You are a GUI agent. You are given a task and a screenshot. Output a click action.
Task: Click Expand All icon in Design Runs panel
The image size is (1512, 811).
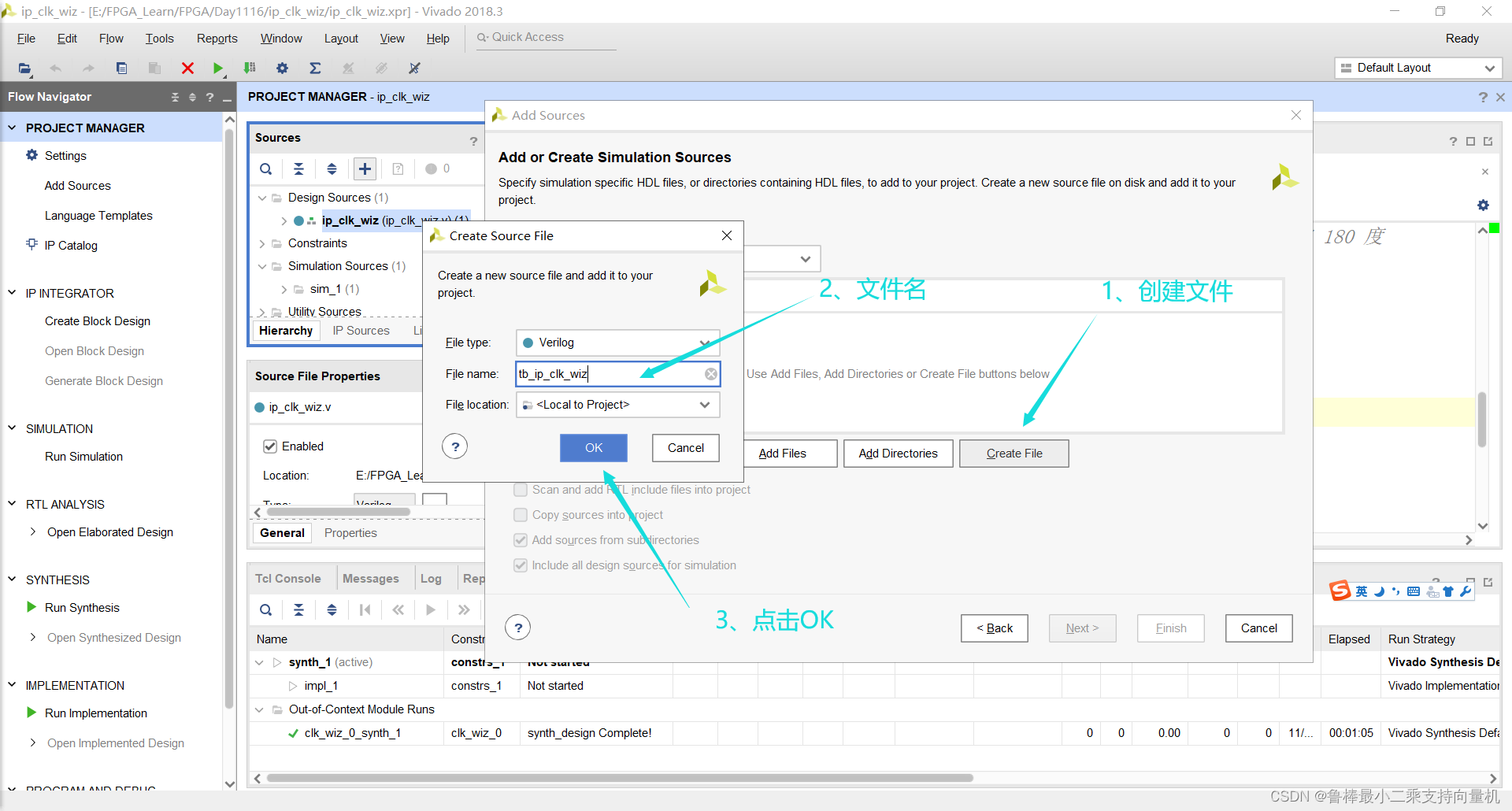click(332, 609)
